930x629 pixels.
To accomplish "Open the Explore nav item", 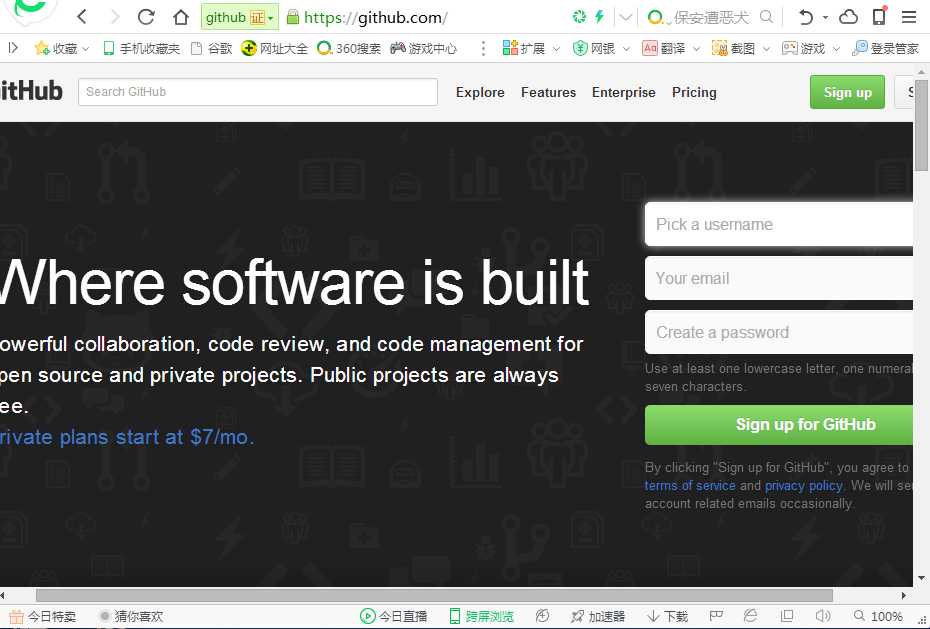I will pyautogui.click(x=480, y=92).
